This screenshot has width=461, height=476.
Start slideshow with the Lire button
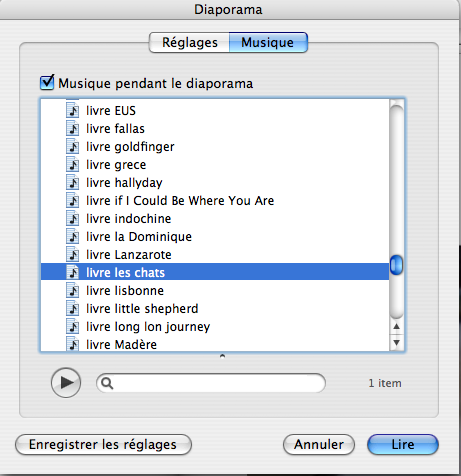coord(403,444)
